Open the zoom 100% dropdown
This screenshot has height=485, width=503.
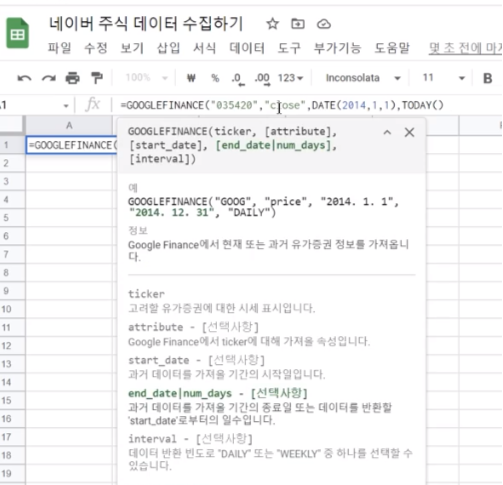click(x=146, y=78)
